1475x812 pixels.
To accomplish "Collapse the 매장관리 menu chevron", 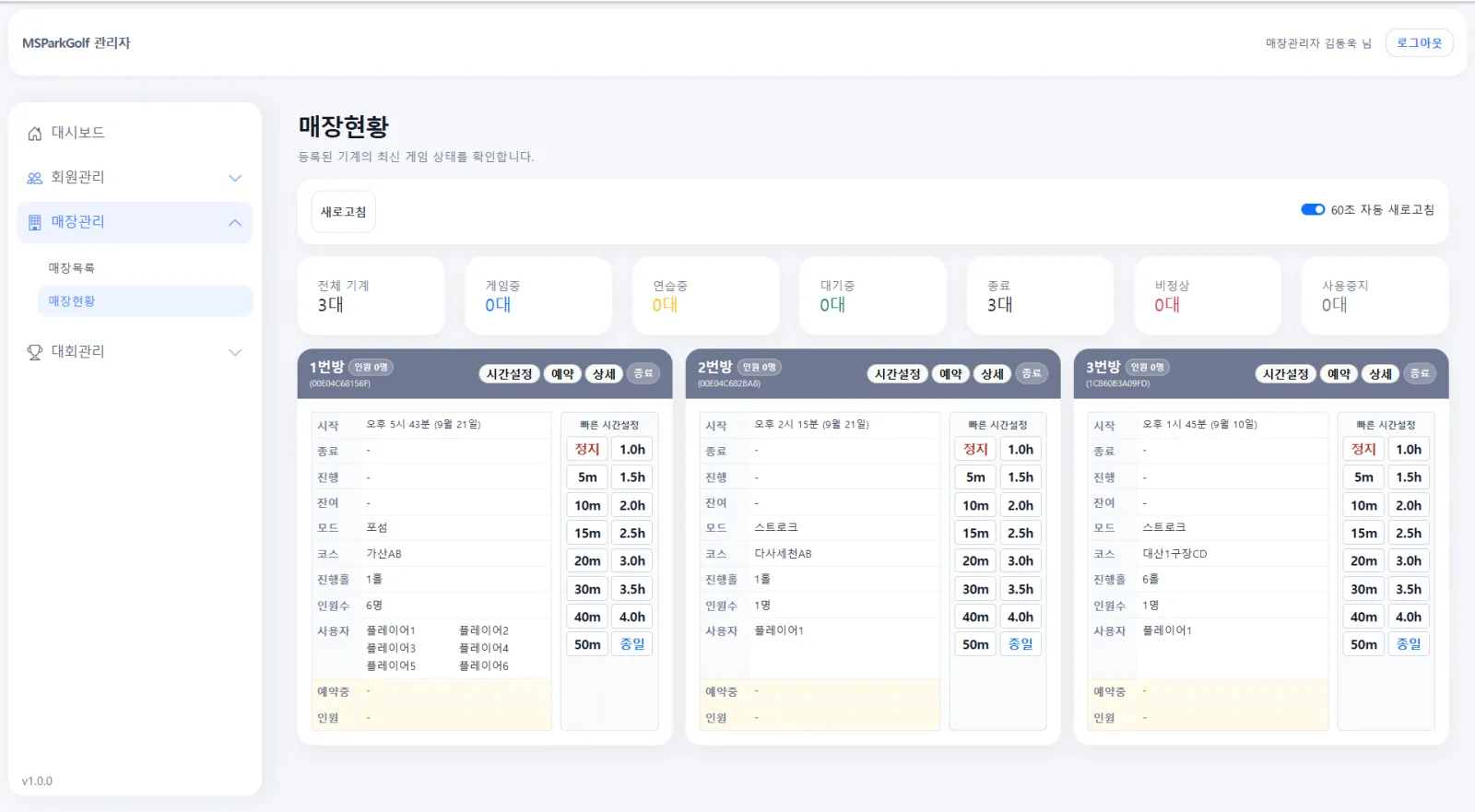I will click(x=235, y=222).
